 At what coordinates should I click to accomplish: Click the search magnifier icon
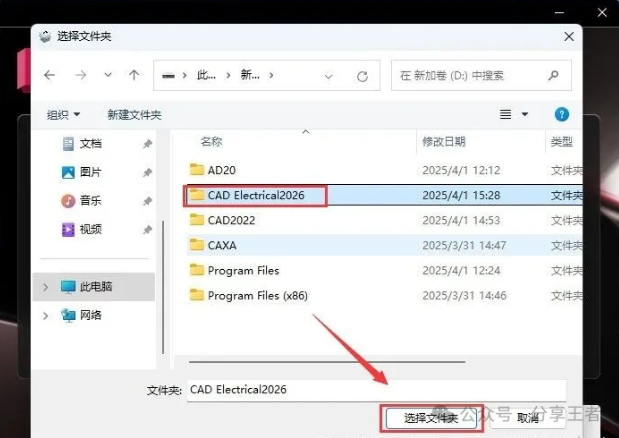[x=553, y=75]
